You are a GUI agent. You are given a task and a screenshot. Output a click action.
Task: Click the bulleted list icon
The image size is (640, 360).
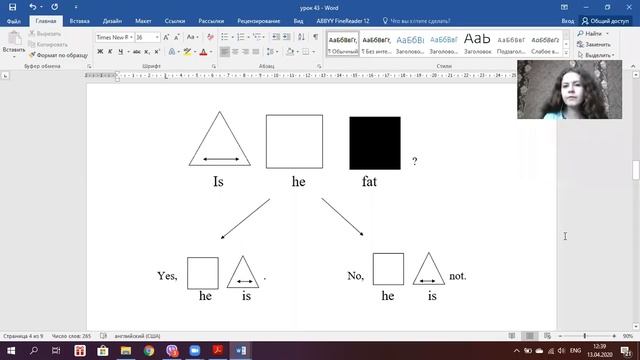click(x=224, y=37)
